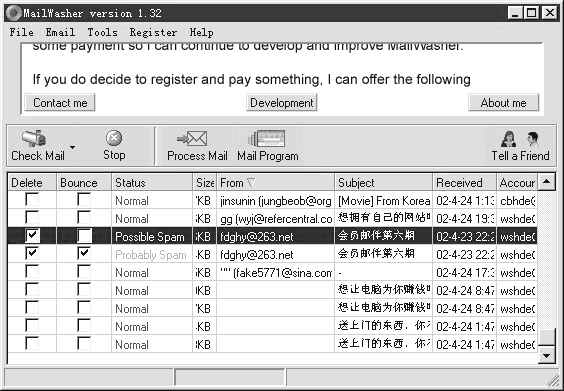Check Bounce on the Possible Spam row
This screenshot has width=564, height=391.
84,236
